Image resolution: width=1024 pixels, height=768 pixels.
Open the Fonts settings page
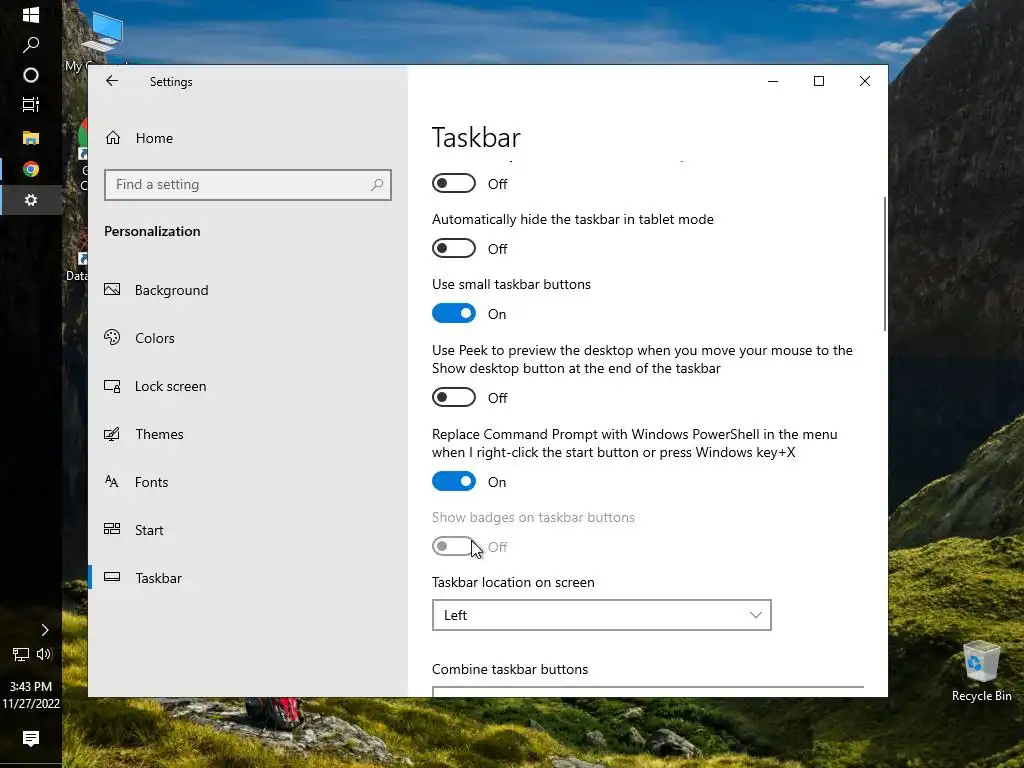pos(136,482)
